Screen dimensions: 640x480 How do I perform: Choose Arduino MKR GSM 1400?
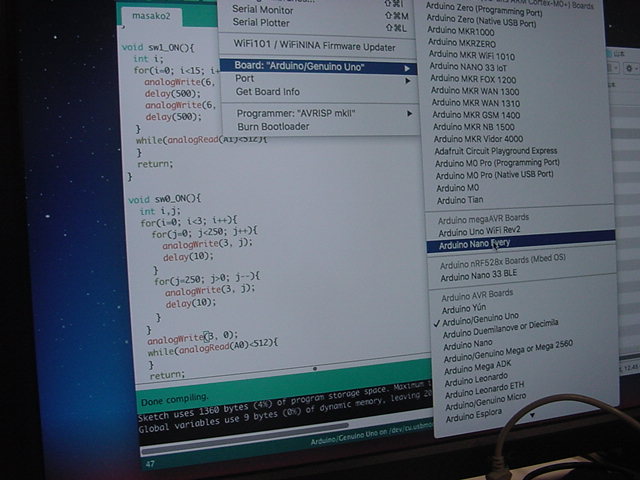pos(476,115)
